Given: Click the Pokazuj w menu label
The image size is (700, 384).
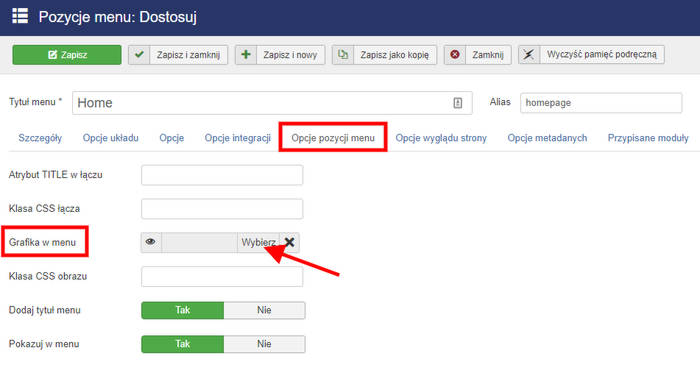Looking at the screenshot, I should click(x=44, y=344).
